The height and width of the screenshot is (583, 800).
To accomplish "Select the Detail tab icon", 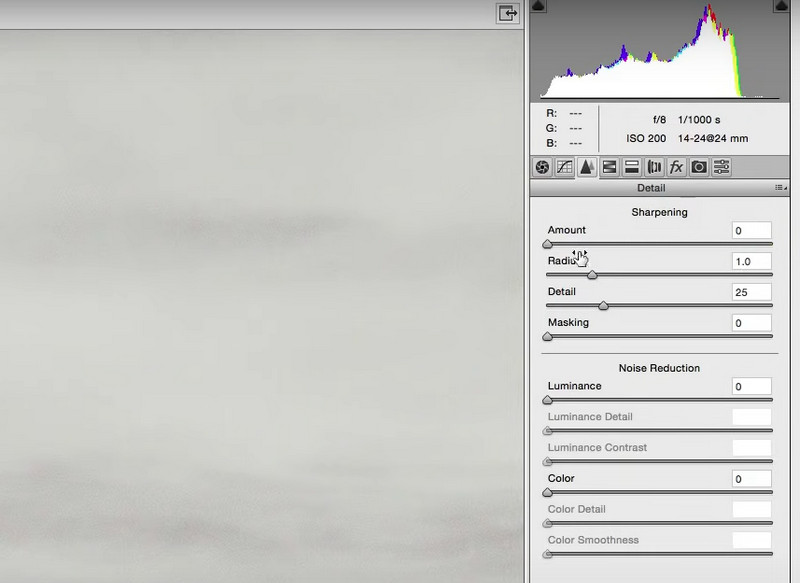I will [587, 167].
